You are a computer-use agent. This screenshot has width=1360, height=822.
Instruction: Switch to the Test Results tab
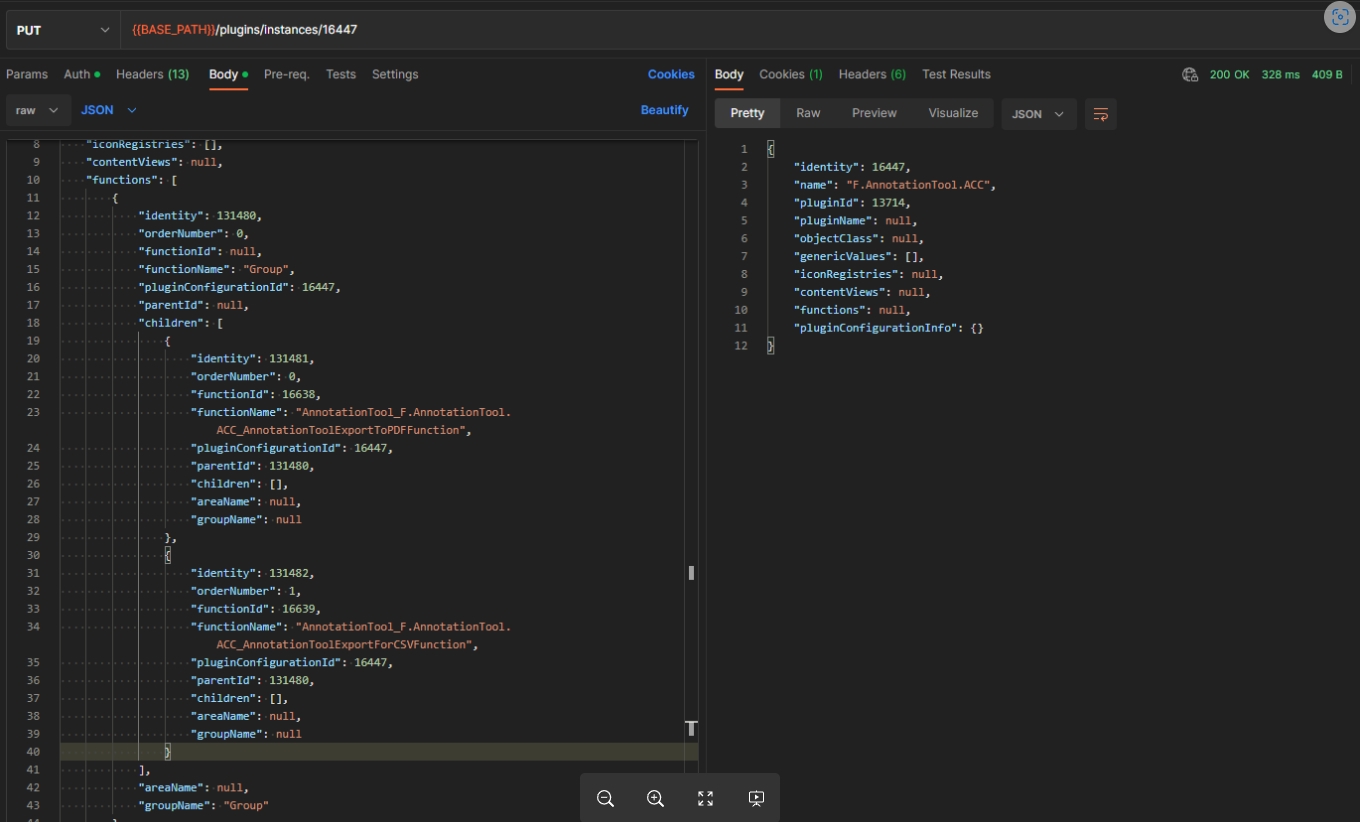(x=956, y=74)
